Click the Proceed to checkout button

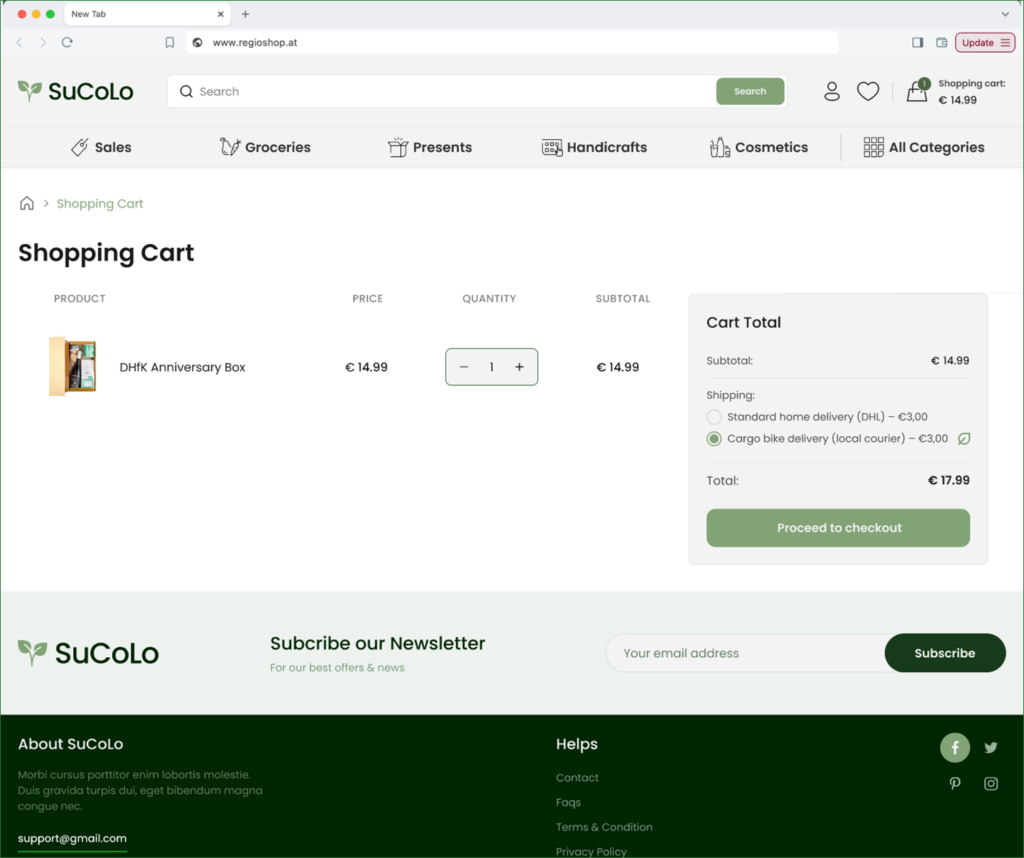pos(837,527)
